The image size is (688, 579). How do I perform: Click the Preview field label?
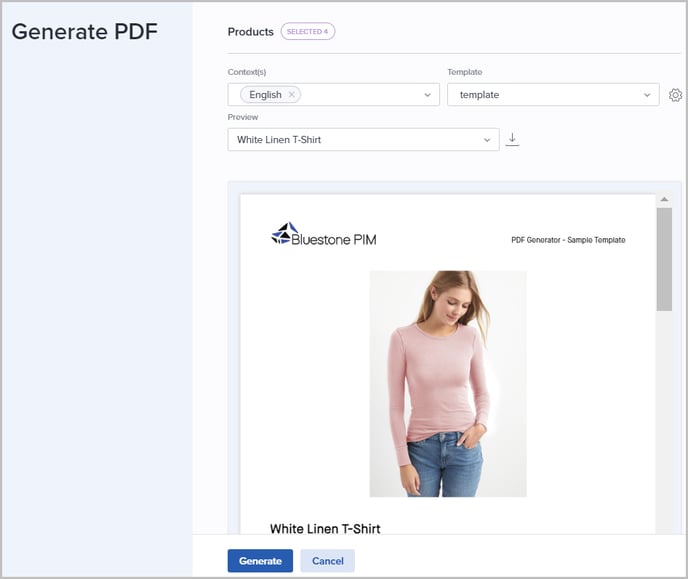coord(243,117)
